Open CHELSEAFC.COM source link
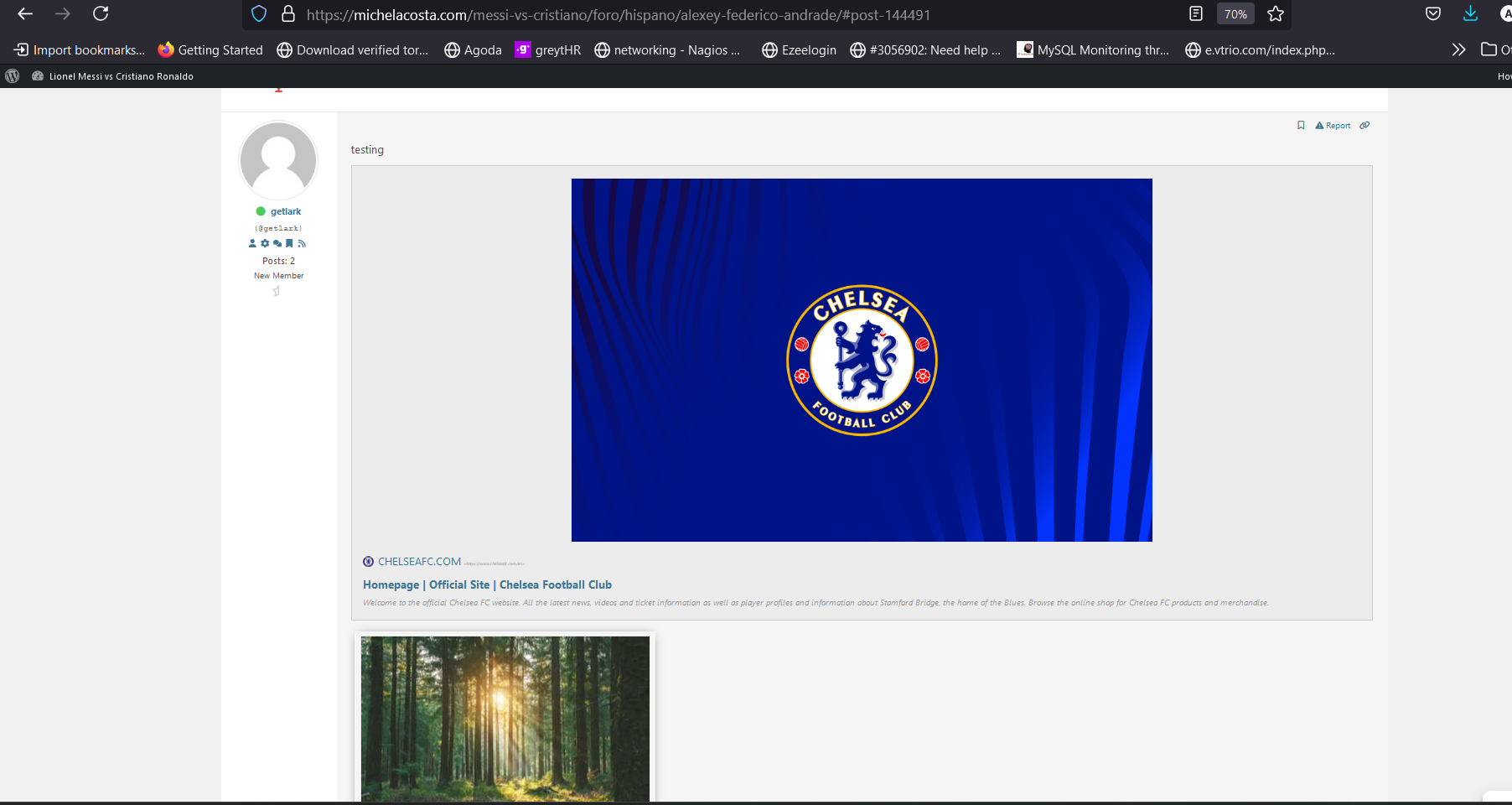Viewport: 1512px width, 805px height. pos(419,562)
